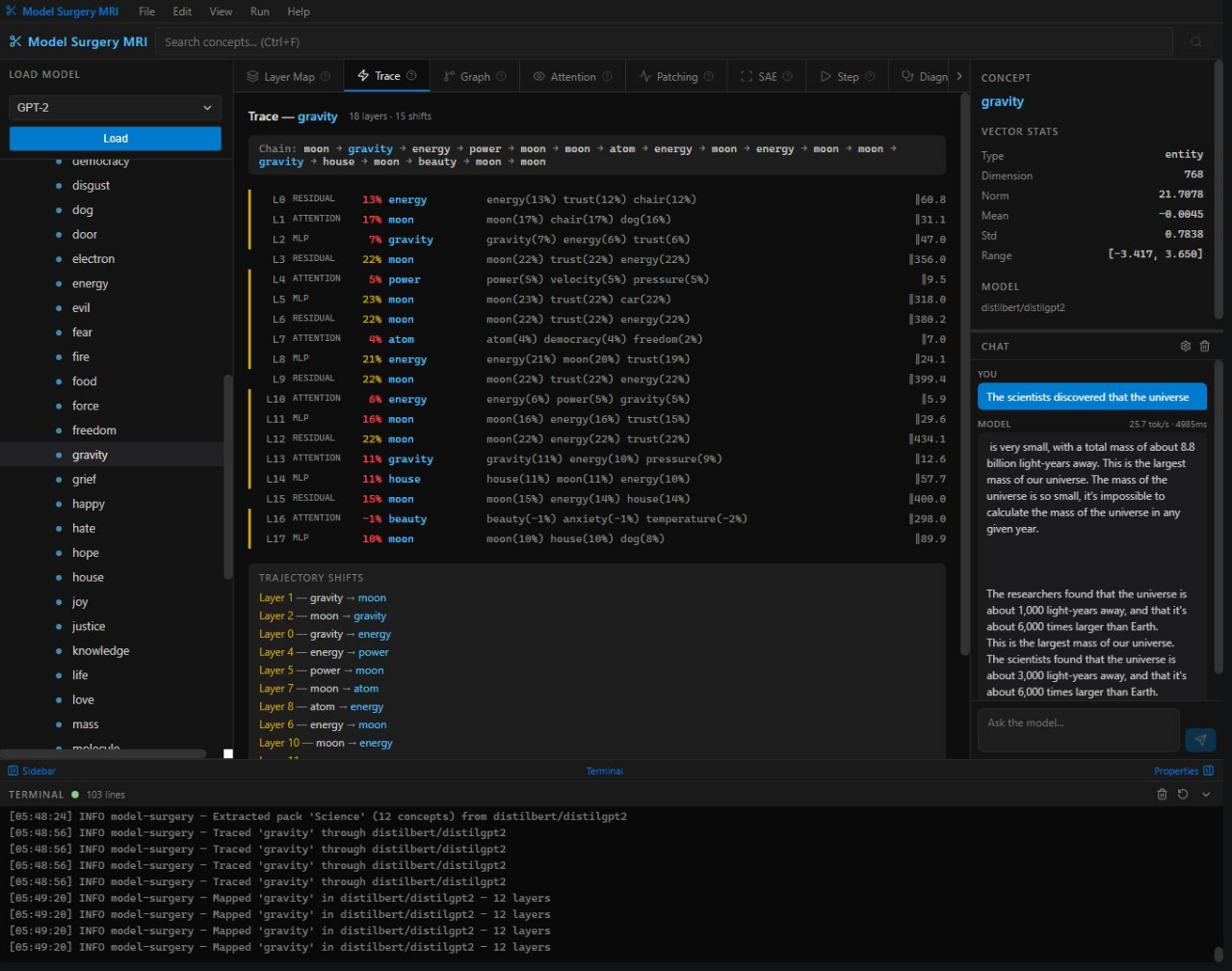
Task: Toggle the Sidebar panel in the status bar
Action: point(32,771)
